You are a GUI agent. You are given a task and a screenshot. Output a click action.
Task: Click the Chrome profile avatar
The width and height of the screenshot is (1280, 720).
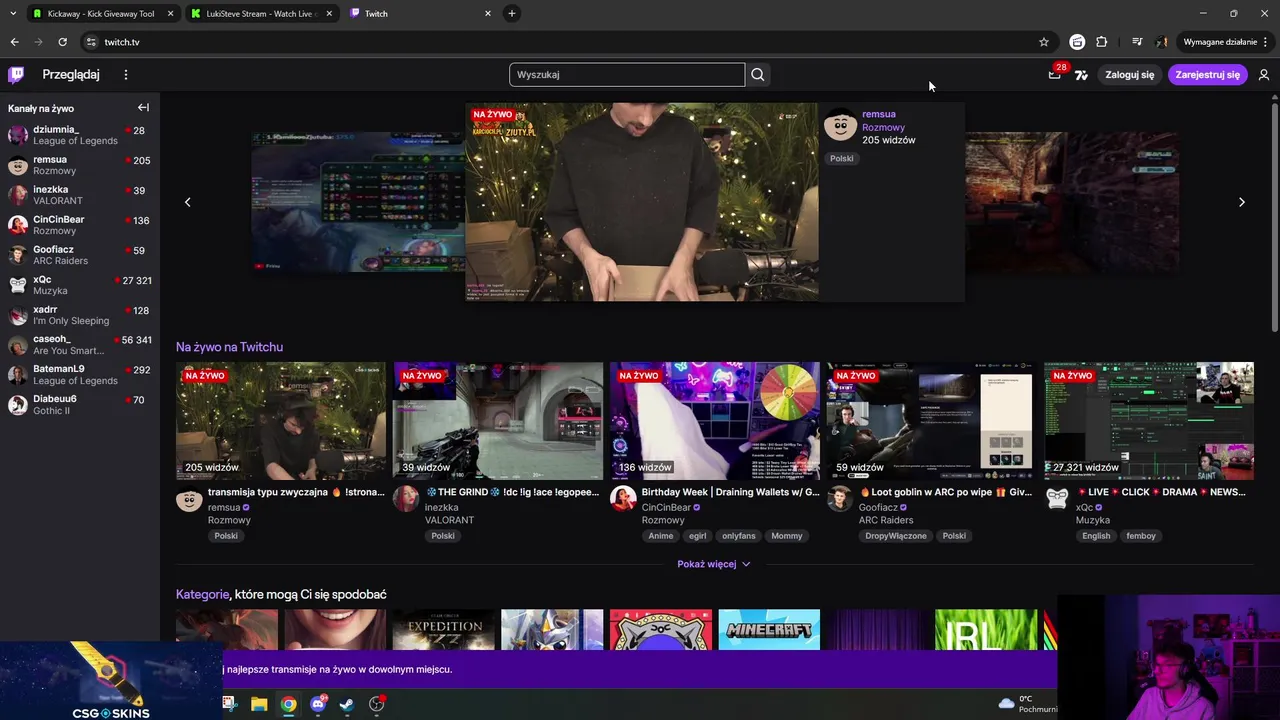1162,42
